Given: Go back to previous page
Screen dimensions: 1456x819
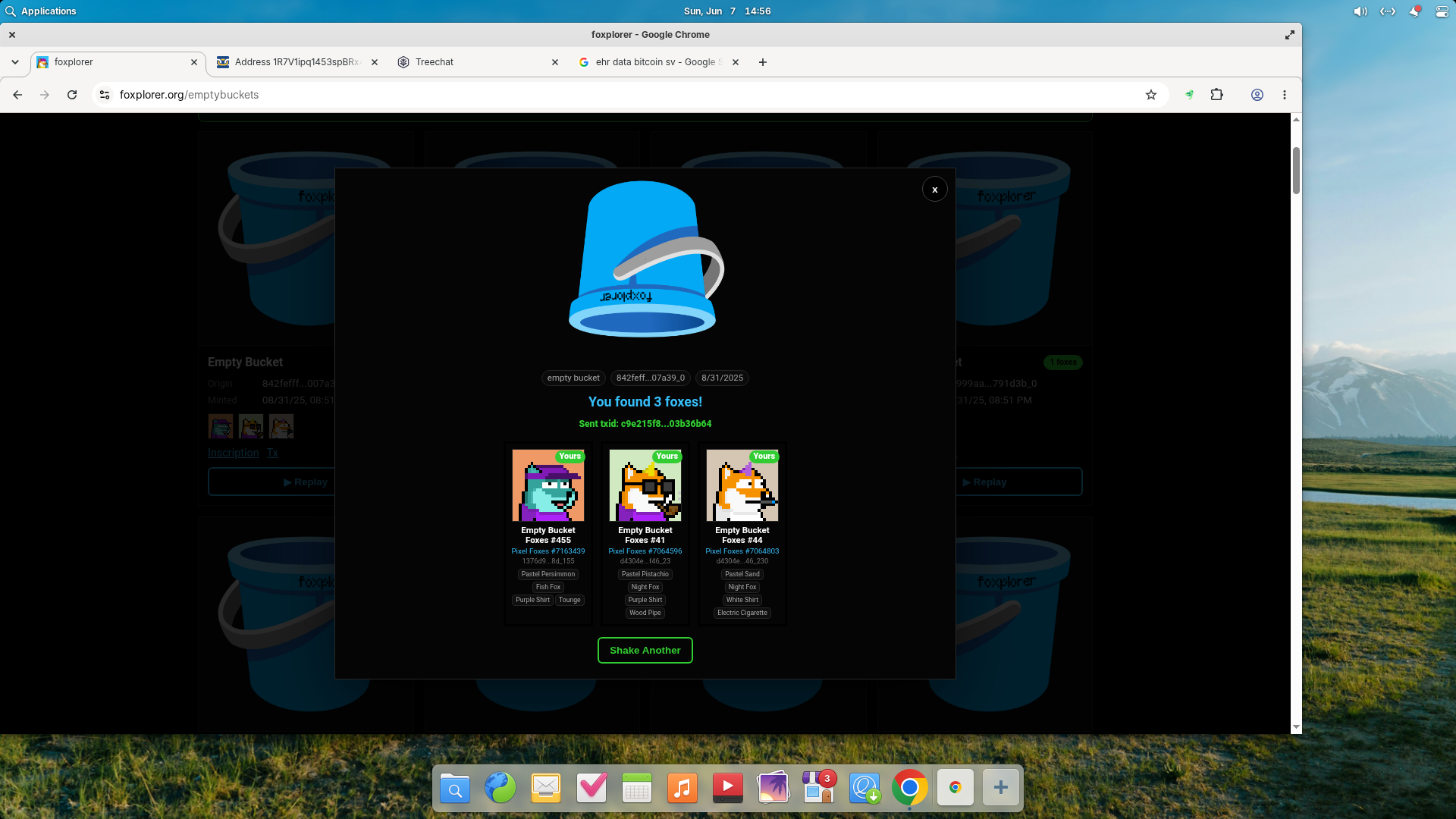Looking at the screenshot, I should 17,95.
